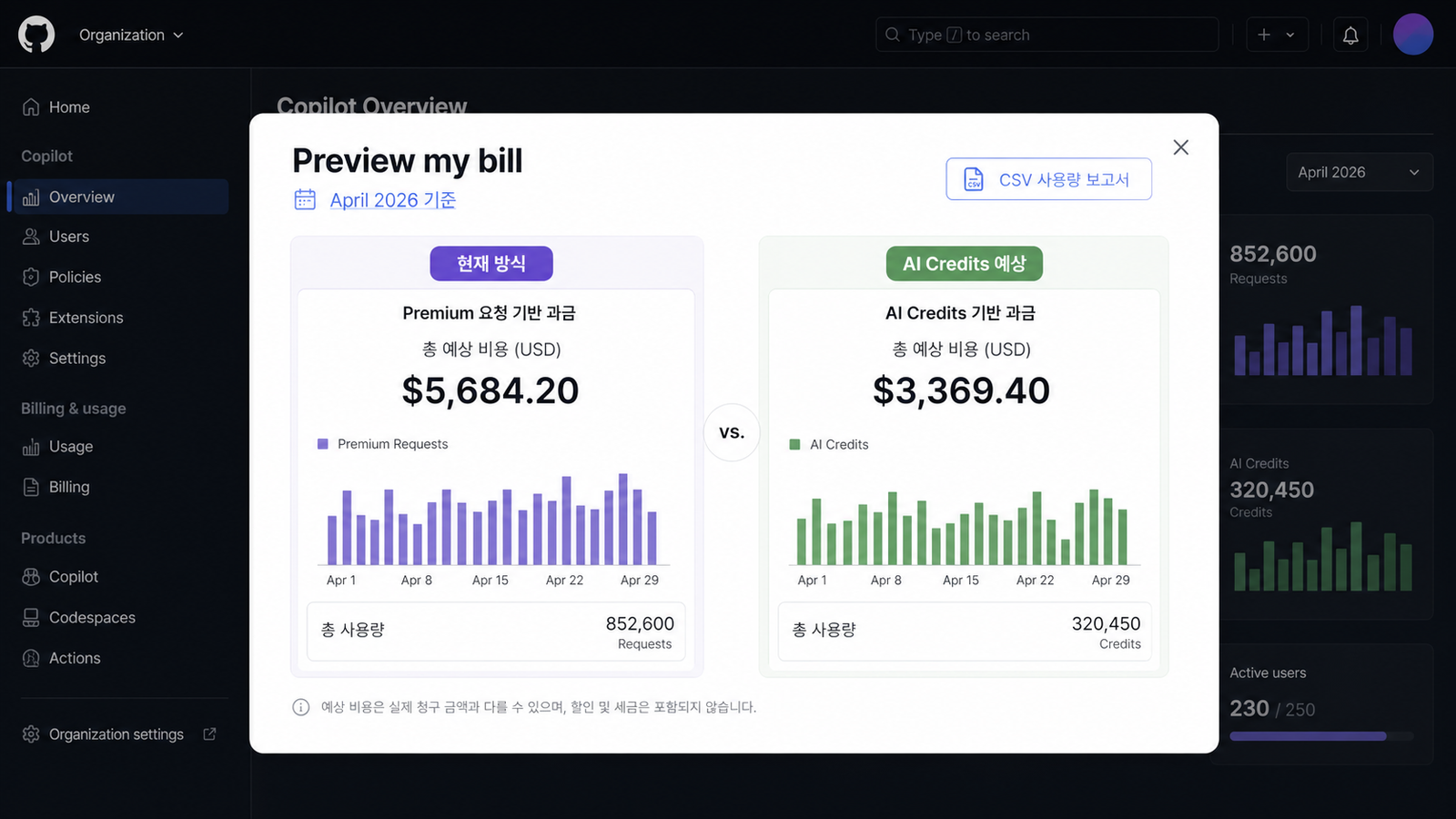The width and height of the screenshot is (1456, 819).
Task: Open the GitHub logo homepage
Action: [36, 35]
